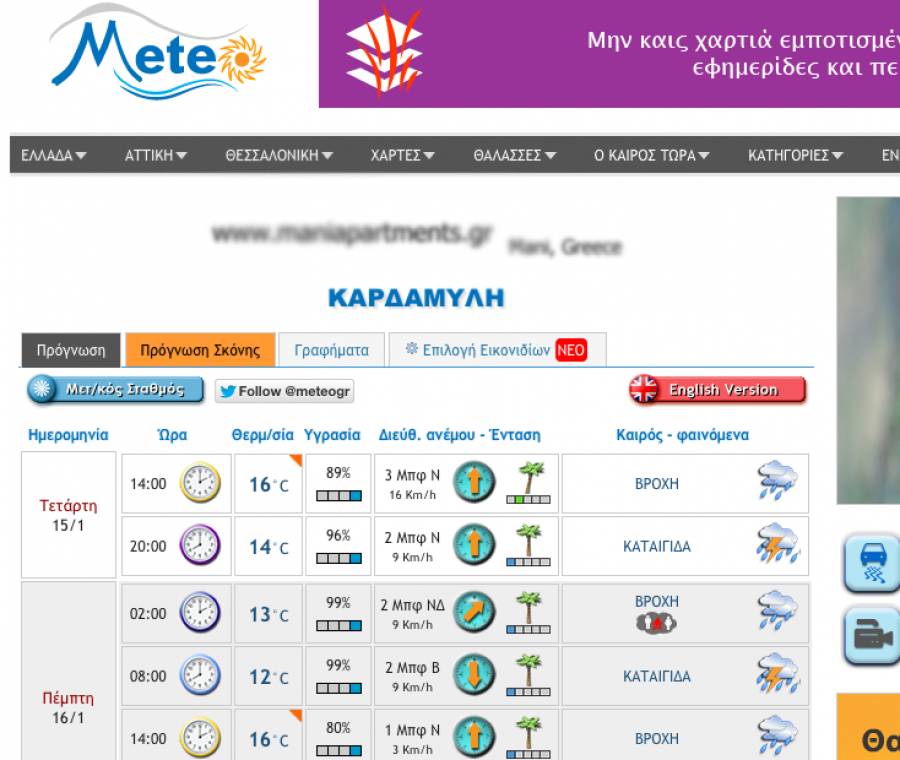Click the thunderstorm icon at 20:00 Wednesday

(777, 546)
